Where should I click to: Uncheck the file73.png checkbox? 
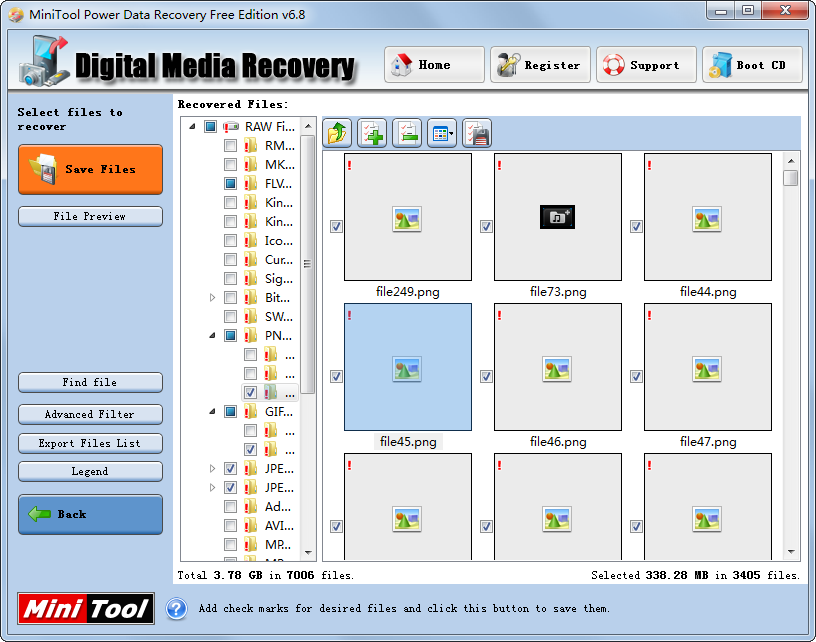point(486,226)
